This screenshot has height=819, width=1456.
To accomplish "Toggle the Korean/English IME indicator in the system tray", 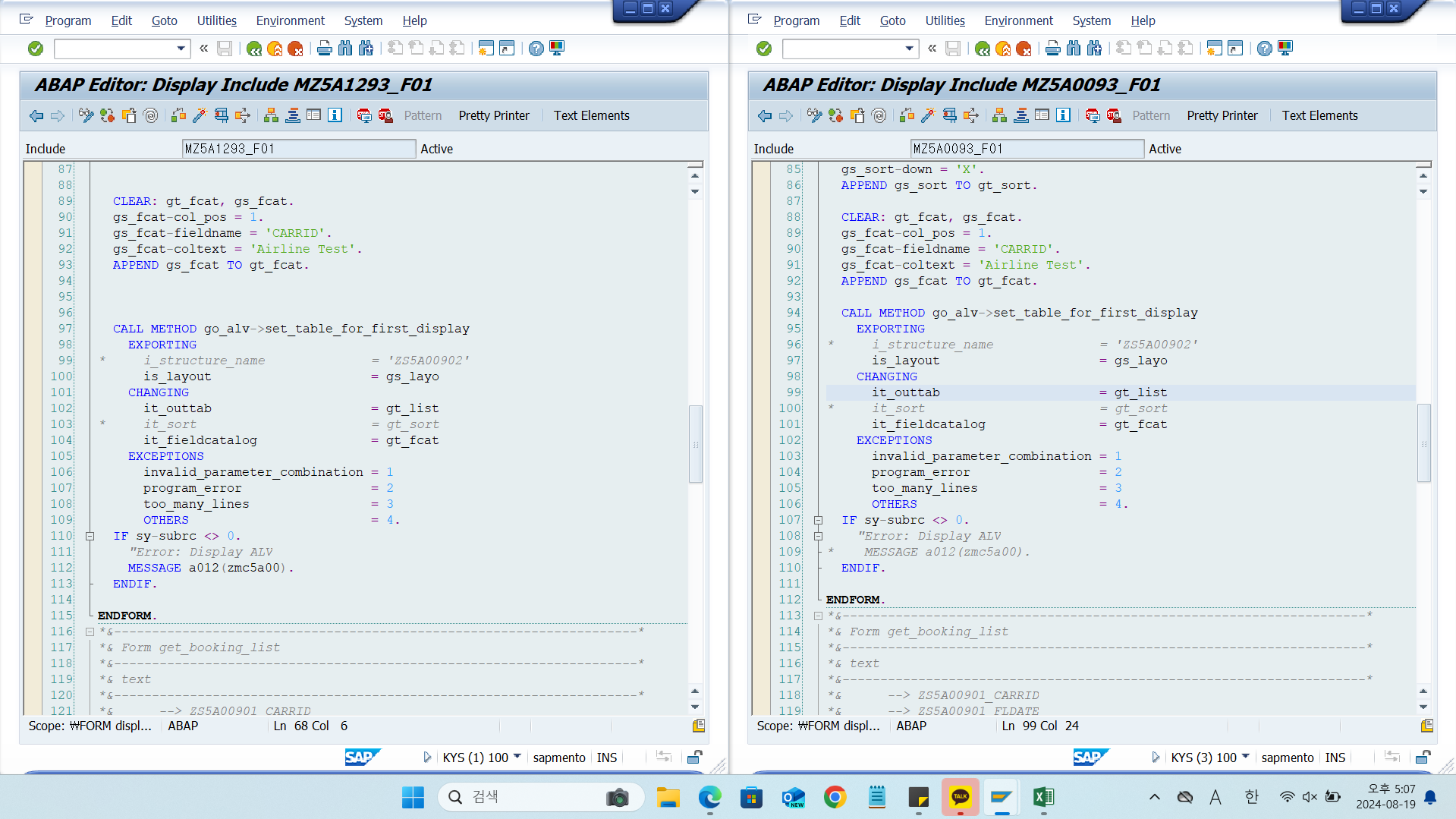I will [1251, 797].
